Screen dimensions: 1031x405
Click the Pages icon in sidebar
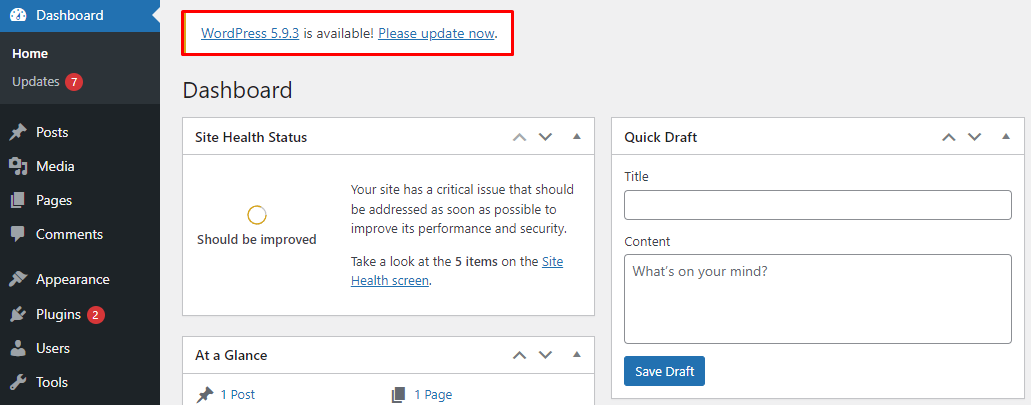pyautogui.click(x=17, y=200)
